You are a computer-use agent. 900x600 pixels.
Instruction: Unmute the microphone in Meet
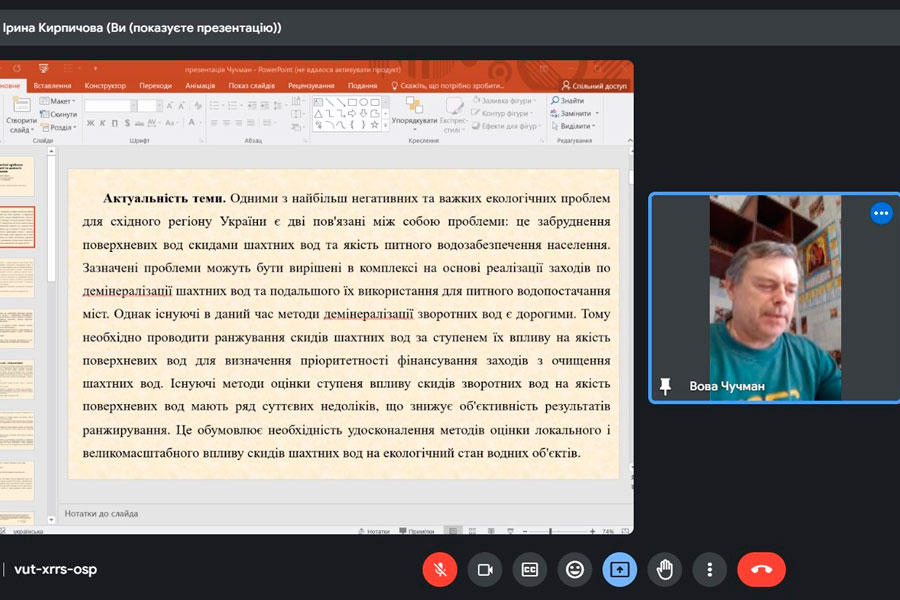pyautogui.click(x=439, y=569)
